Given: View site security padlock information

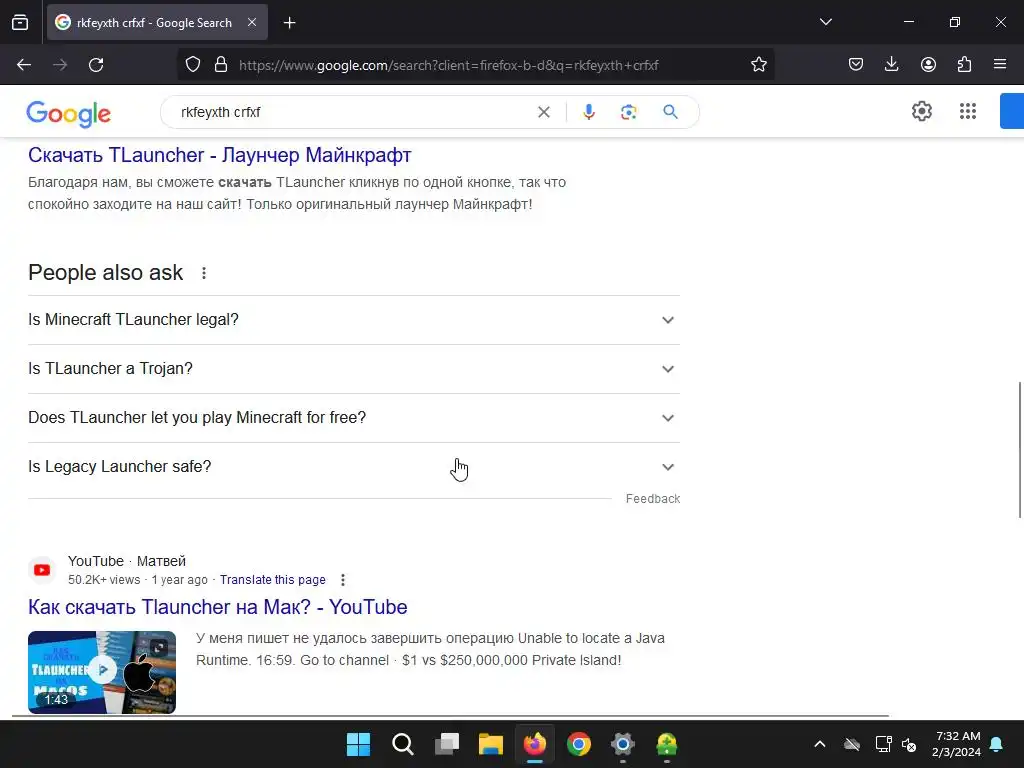Looking at the screenshot, I should click(221, 65).
